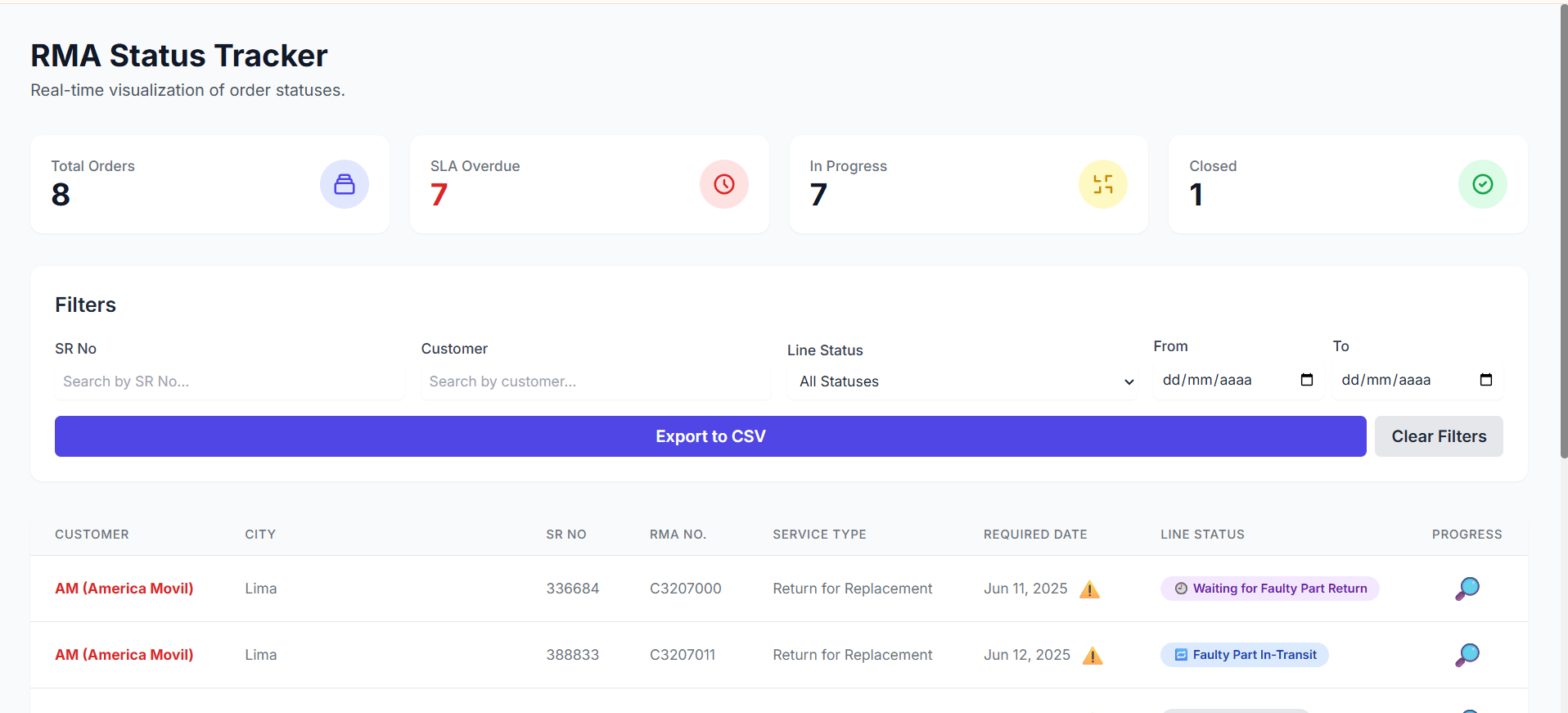Click Waiting for Faulty Part Return badge

1270,589
